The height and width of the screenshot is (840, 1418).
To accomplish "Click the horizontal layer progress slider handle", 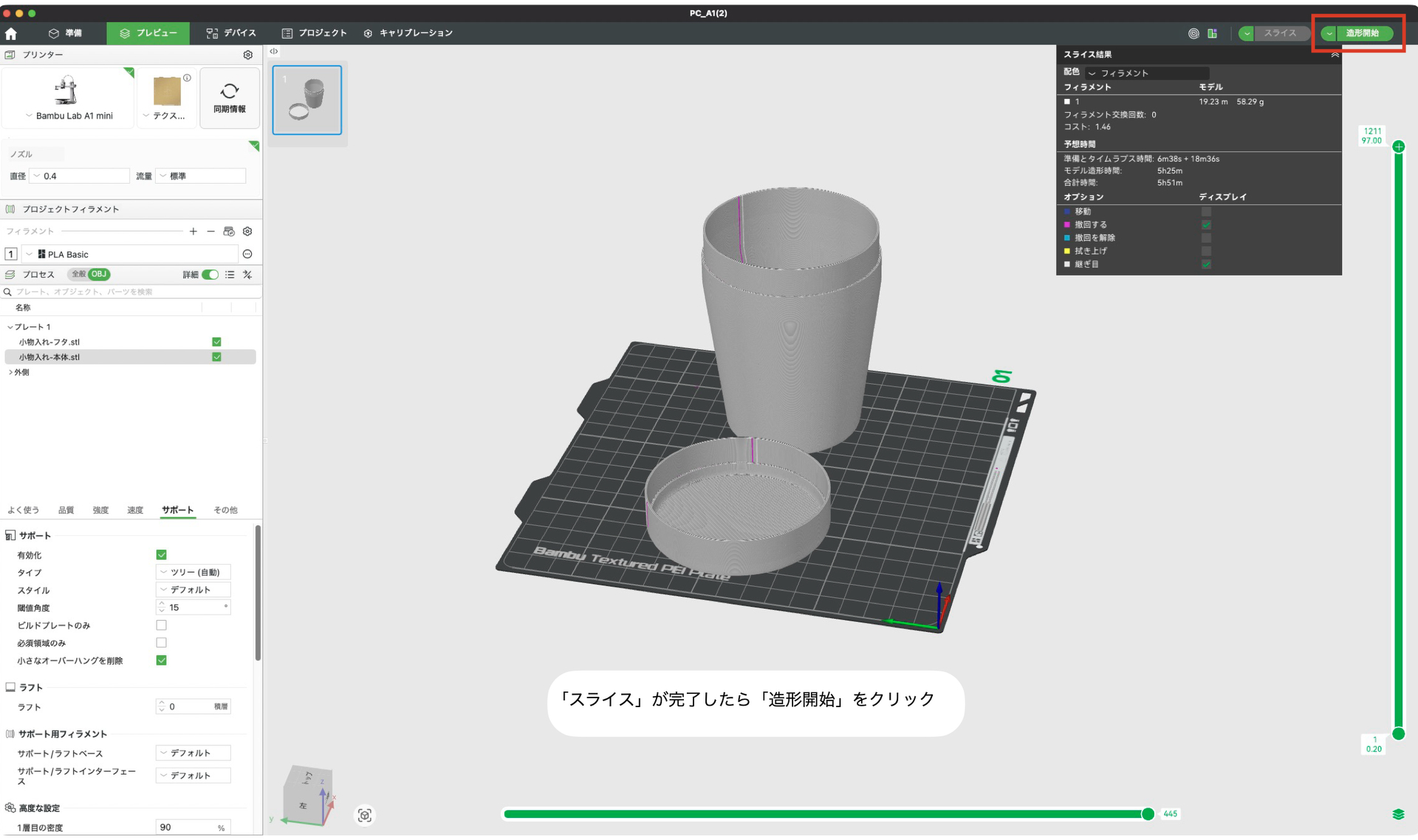I will pos(1148,814).
